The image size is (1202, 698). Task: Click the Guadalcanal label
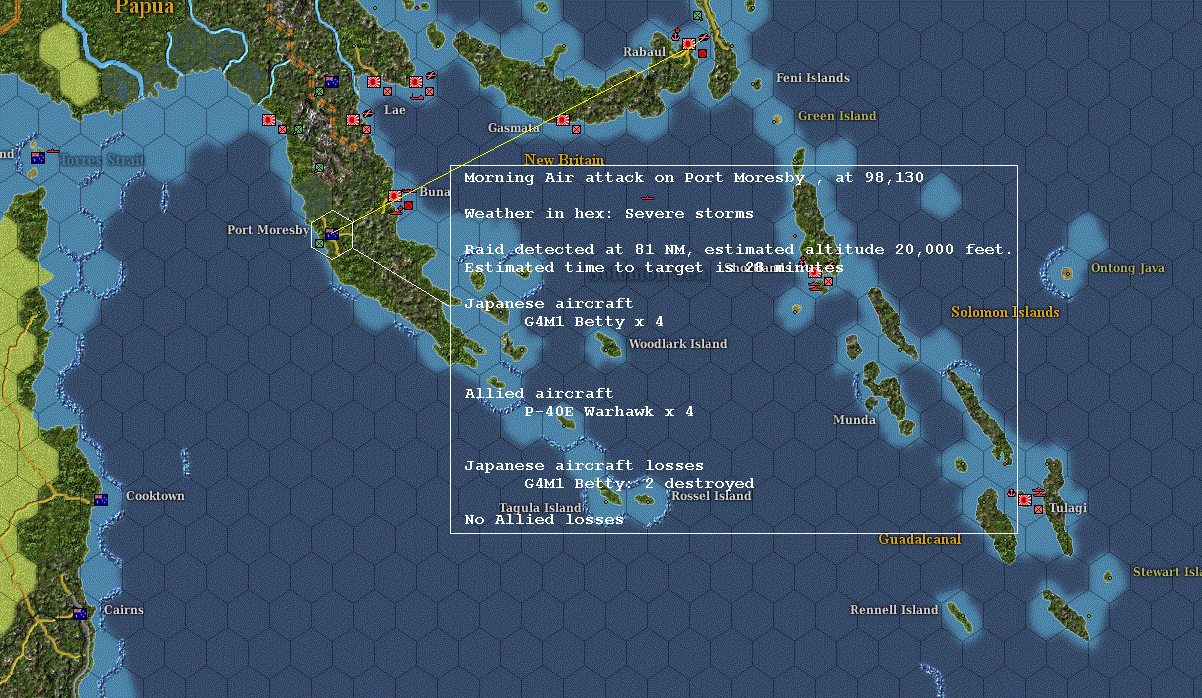(x=920, y=540)
